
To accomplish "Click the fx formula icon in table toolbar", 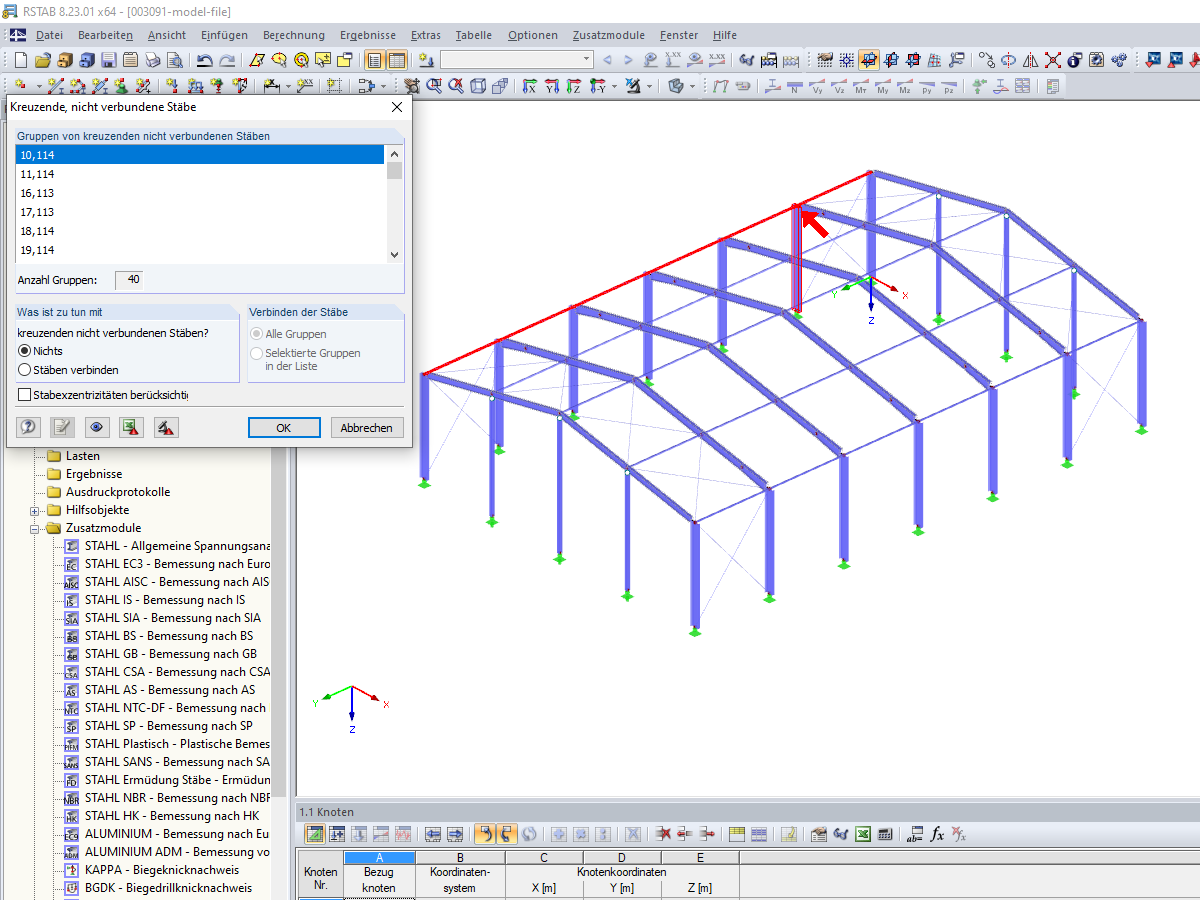I will click(937, 834).
